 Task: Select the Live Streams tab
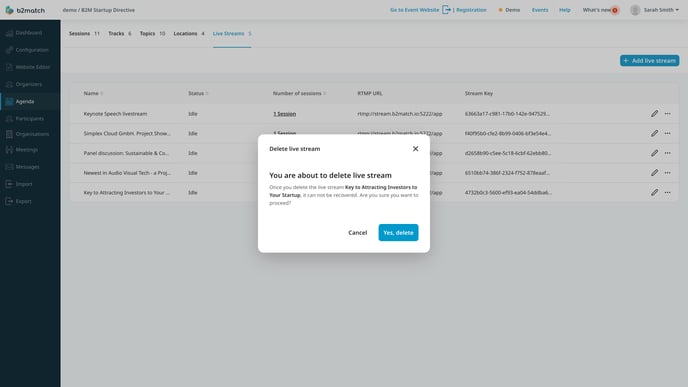pyautogui.click(x=232, y=34)
